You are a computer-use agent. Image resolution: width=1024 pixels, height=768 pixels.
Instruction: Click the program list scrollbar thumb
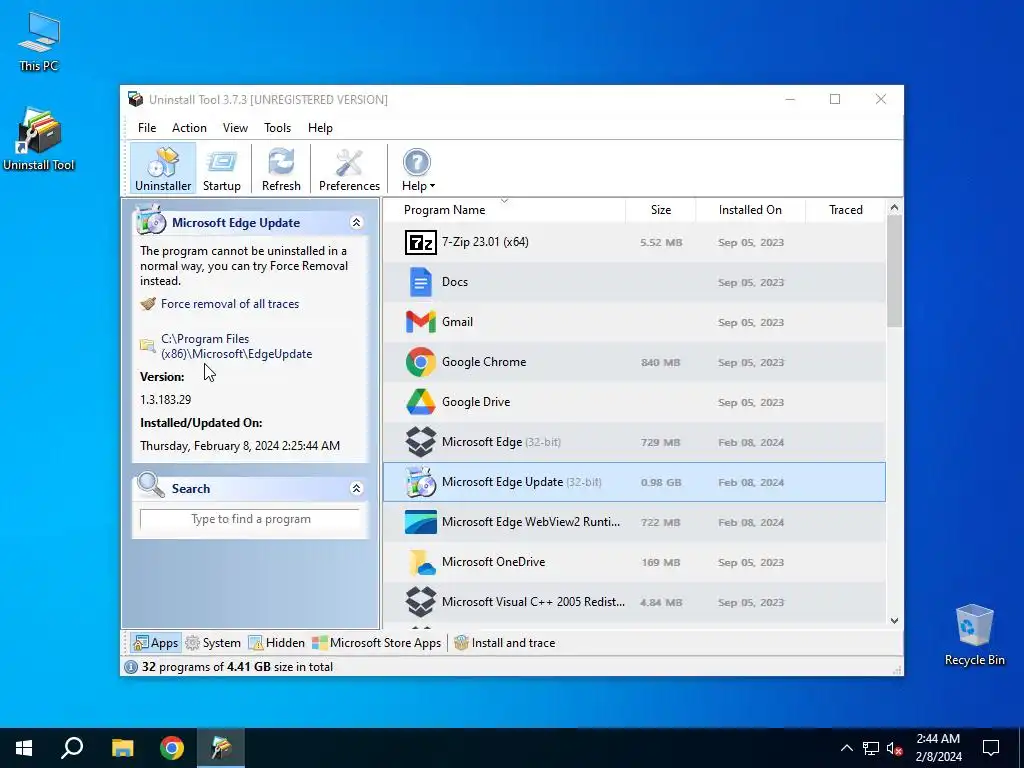[895, 271]
